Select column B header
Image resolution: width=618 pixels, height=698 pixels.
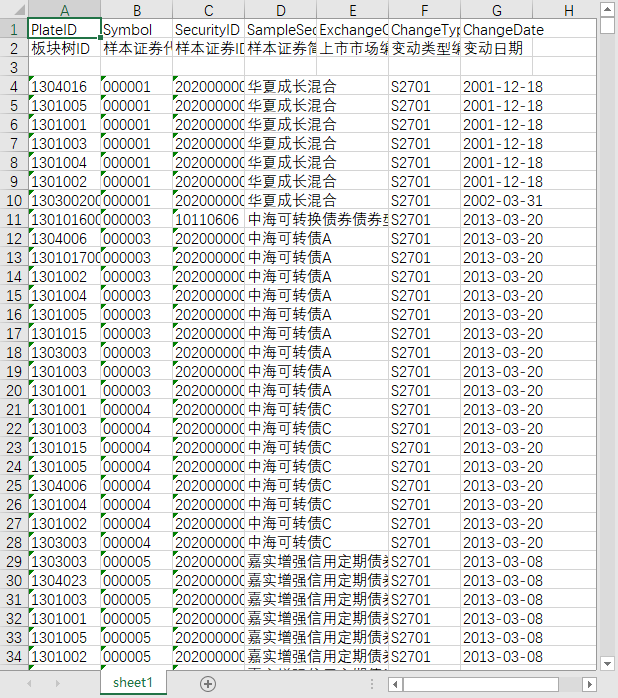pos(137,10)
